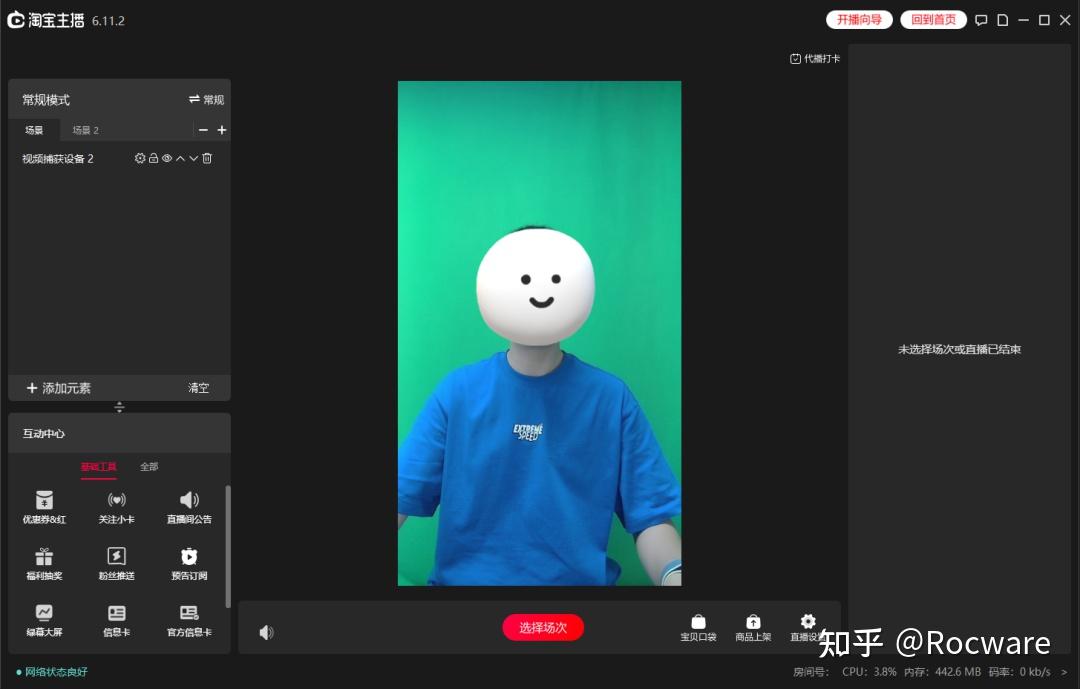1080x689 pixels.
Task: Open the 预告订阅 preview subscribe tool
Action: 189,564
